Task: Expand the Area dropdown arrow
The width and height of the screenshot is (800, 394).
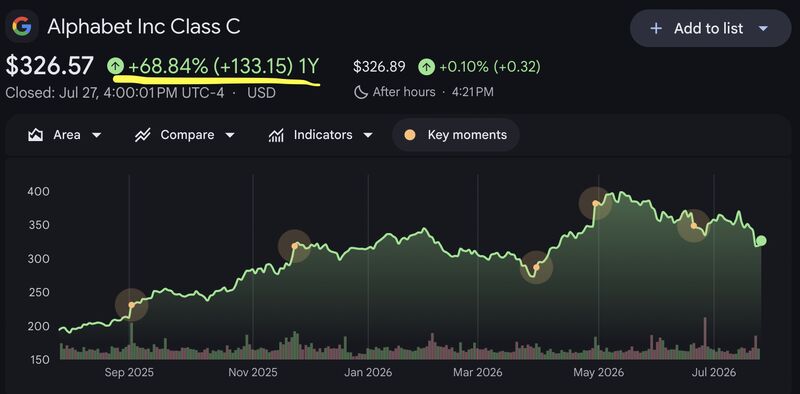Action: (x=96, y=135)
